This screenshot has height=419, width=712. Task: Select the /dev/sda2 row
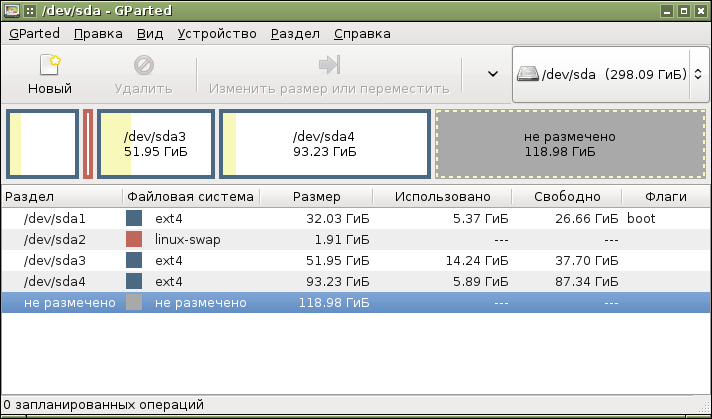(x=356, y=239)
